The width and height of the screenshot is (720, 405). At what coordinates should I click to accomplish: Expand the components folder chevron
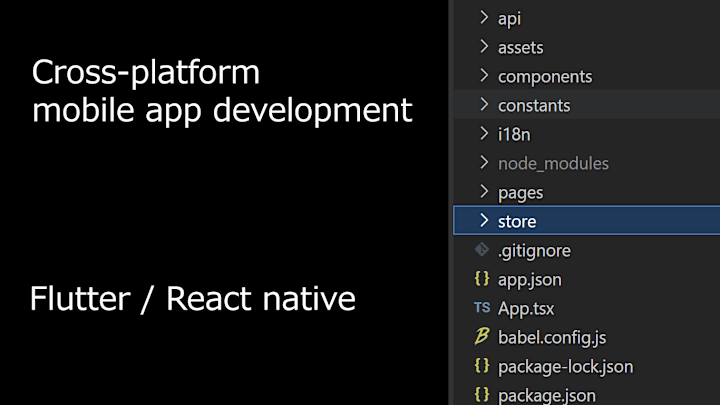(x=484, y=75)
